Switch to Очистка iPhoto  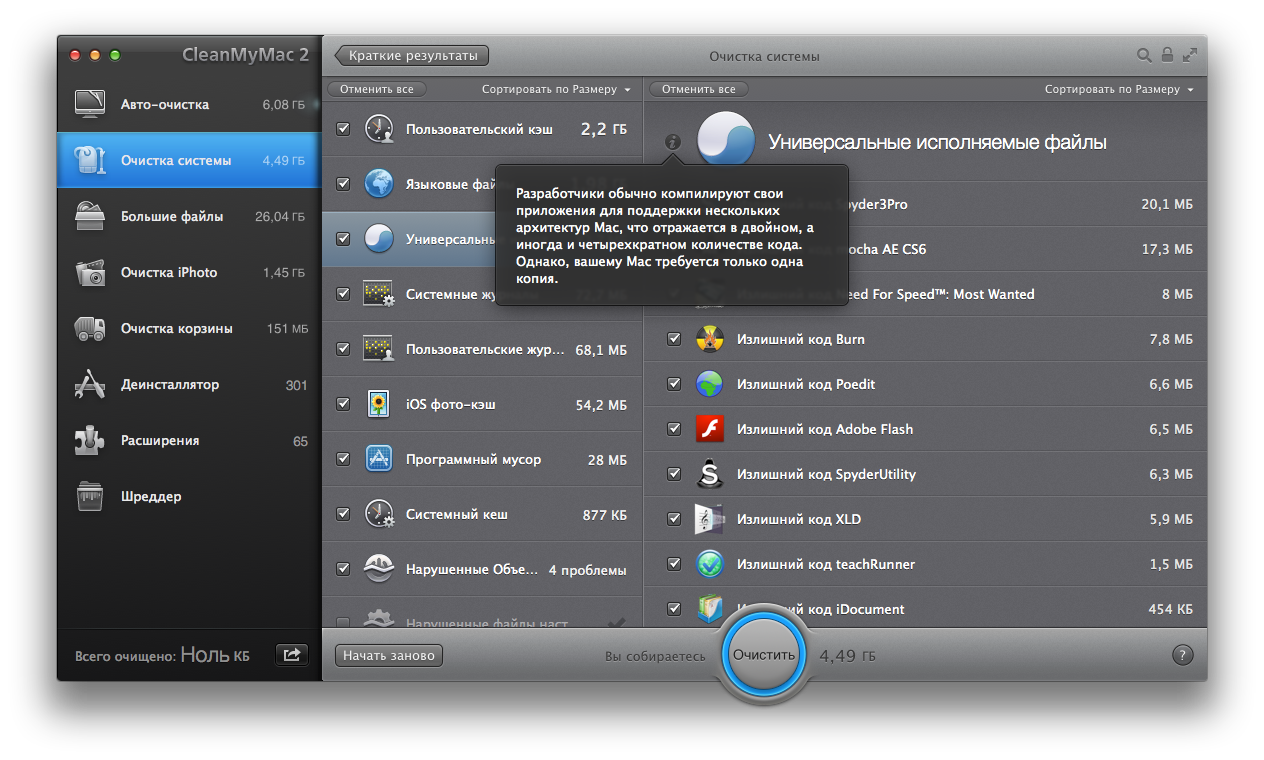click(x=189, y=272)
